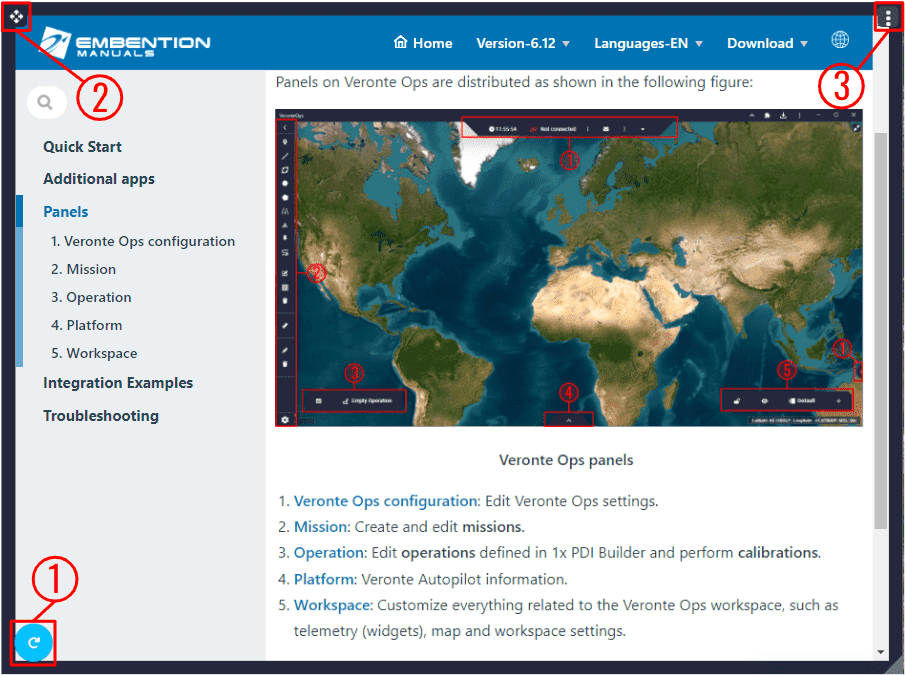Open the Version-6.12 dropdown

pos(523,43)
